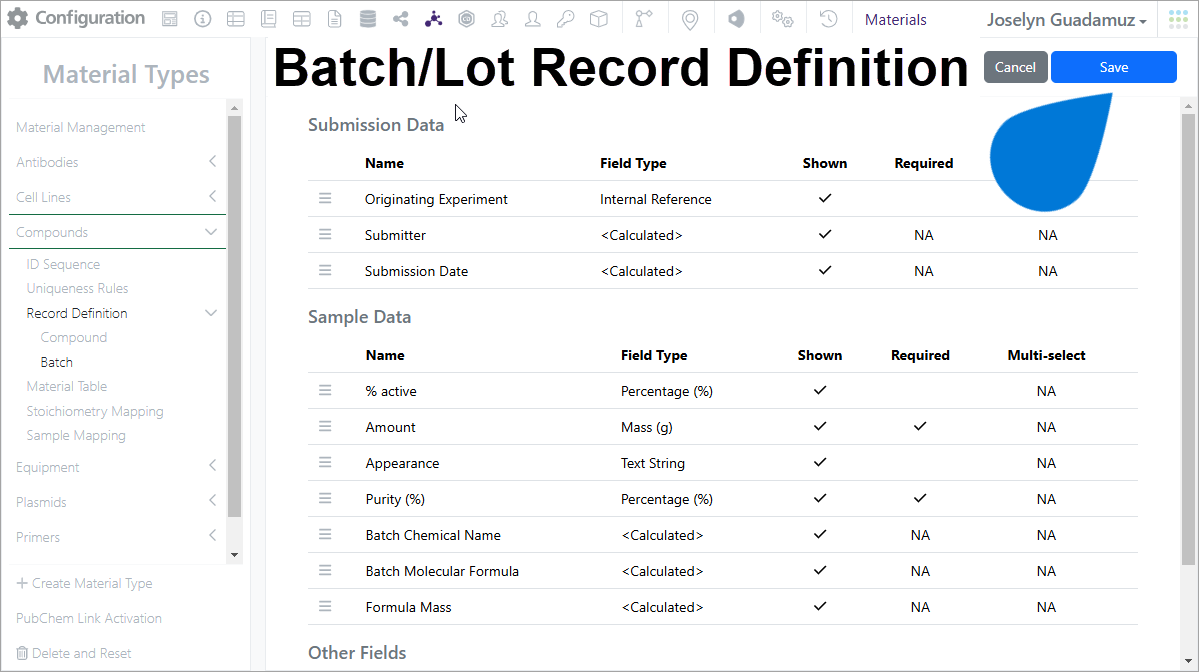This screenshot has height=672, width=1199.
Task: Toggle Shown checkmark for Formula Mass
Action: pos(820,605)
